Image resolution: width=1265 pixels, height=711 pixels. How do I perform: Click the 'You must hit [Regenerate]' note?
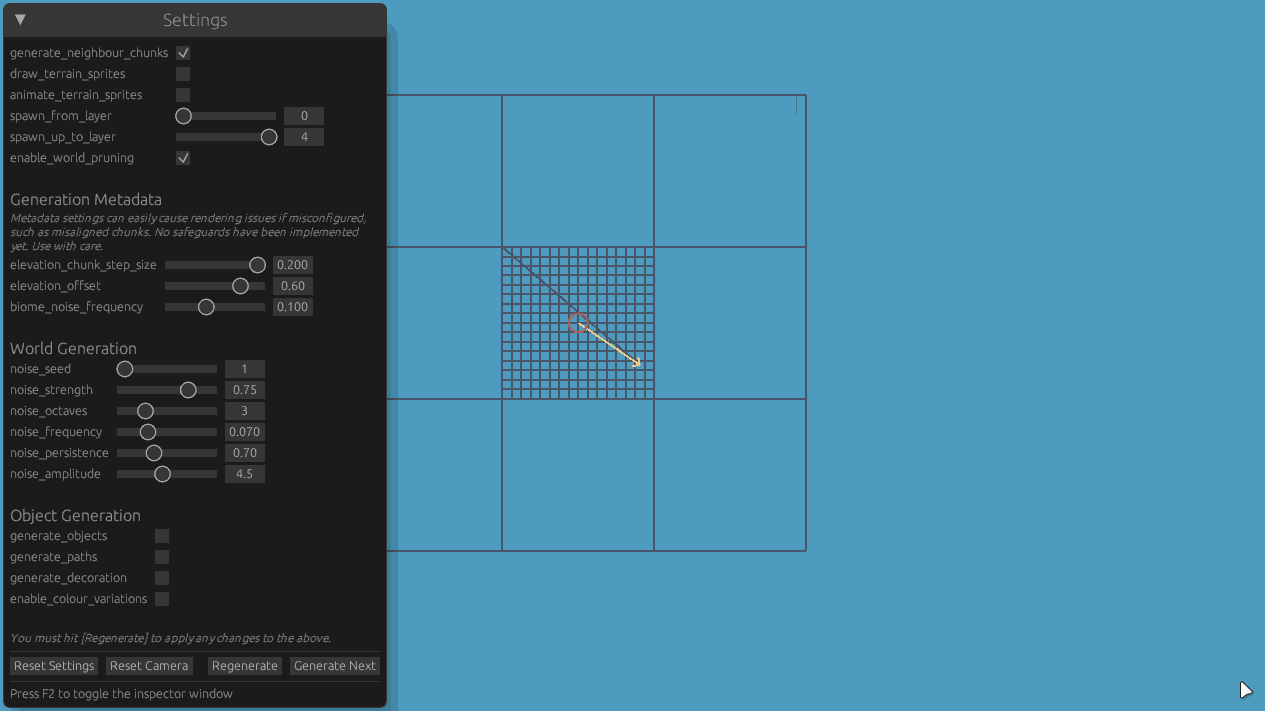pyautogui.click(x=170, y=638)
